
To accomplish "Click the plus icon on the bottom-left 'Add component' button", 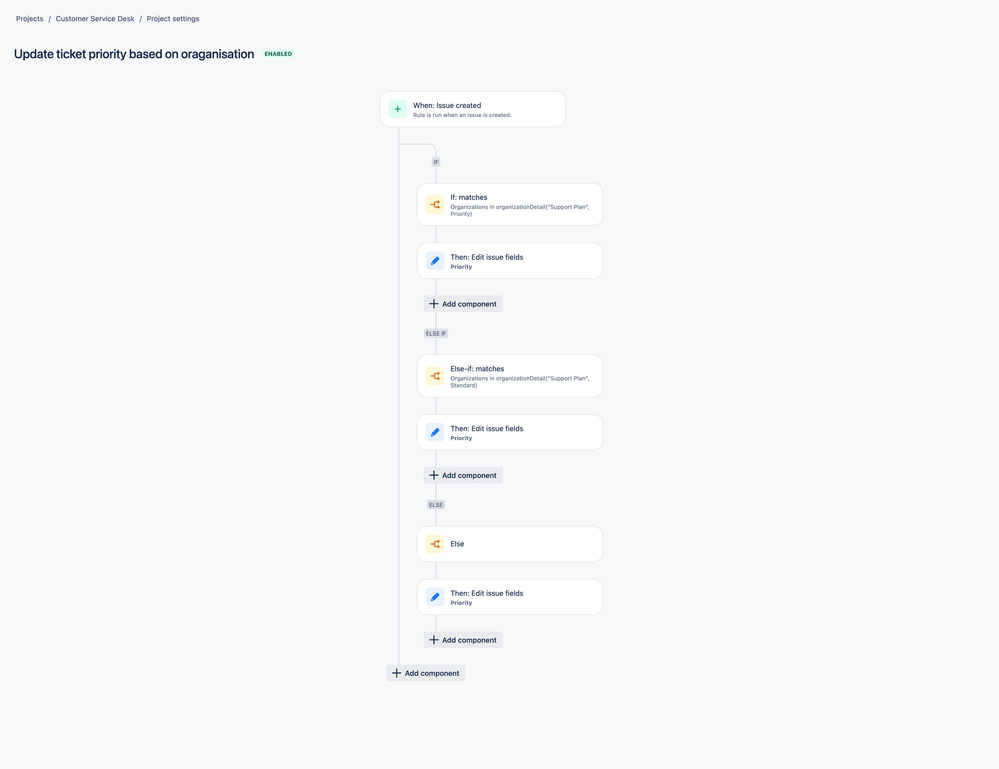I will 396,672.
